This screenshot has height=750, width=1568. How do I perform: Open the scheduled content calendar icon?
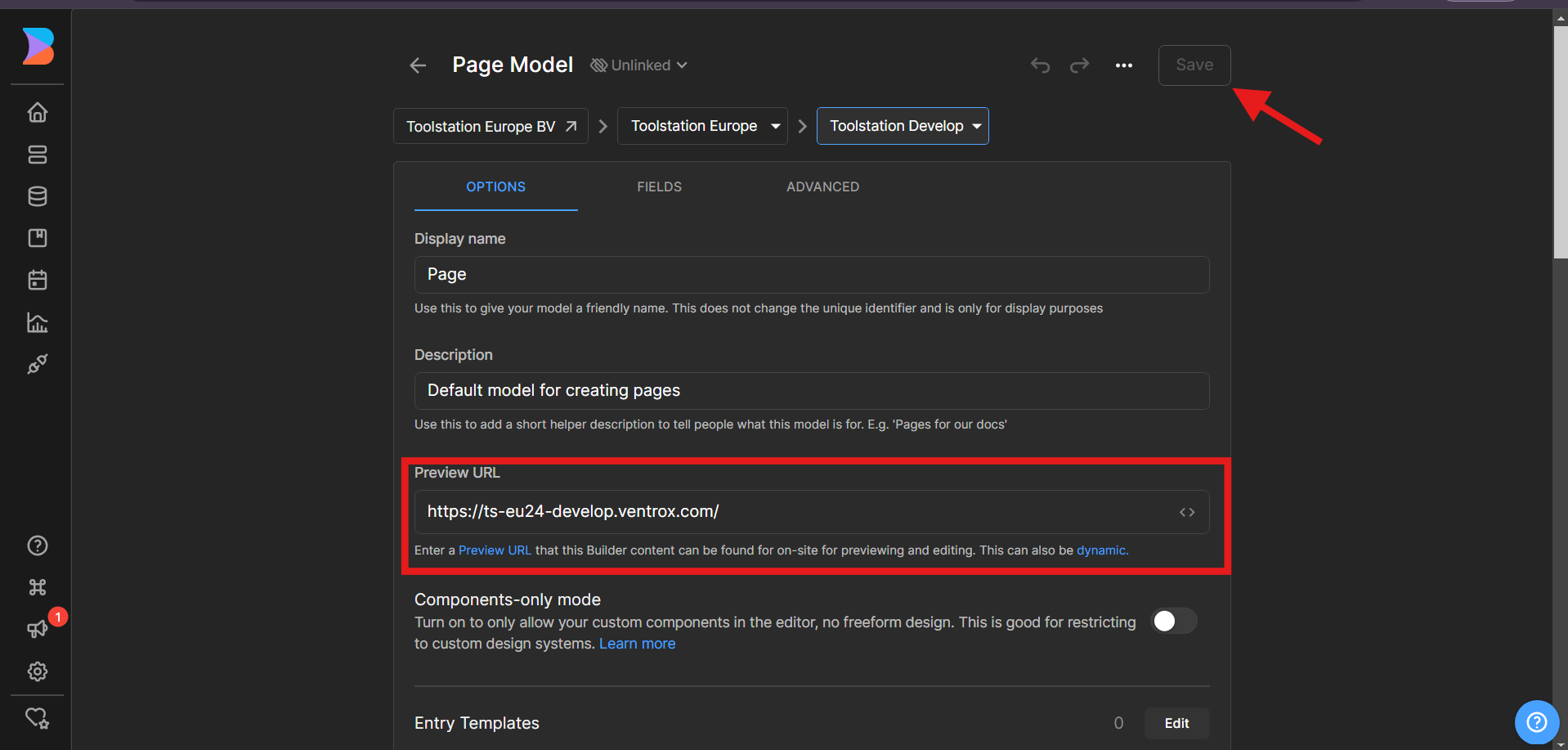pyautogui.click(x=38, y=280)
